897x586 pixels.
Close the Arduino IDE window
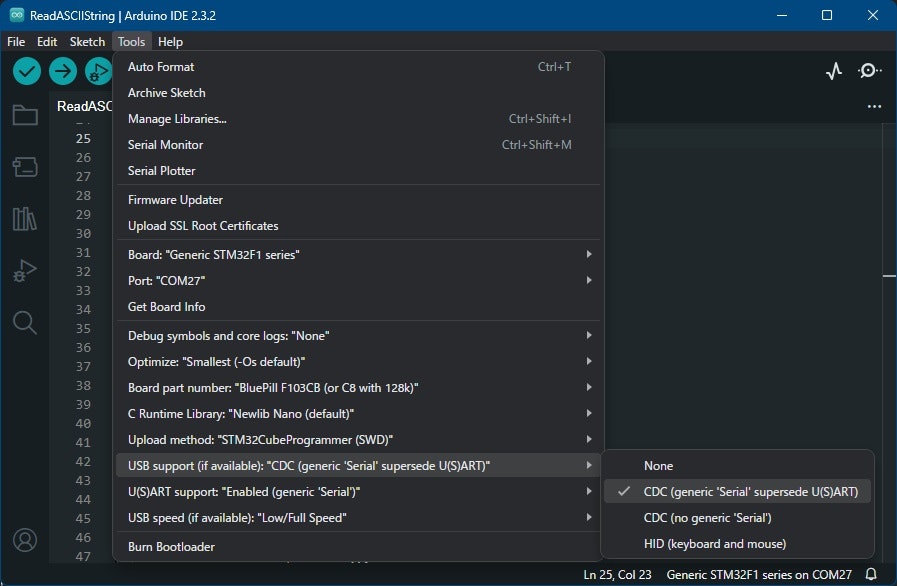872,15
